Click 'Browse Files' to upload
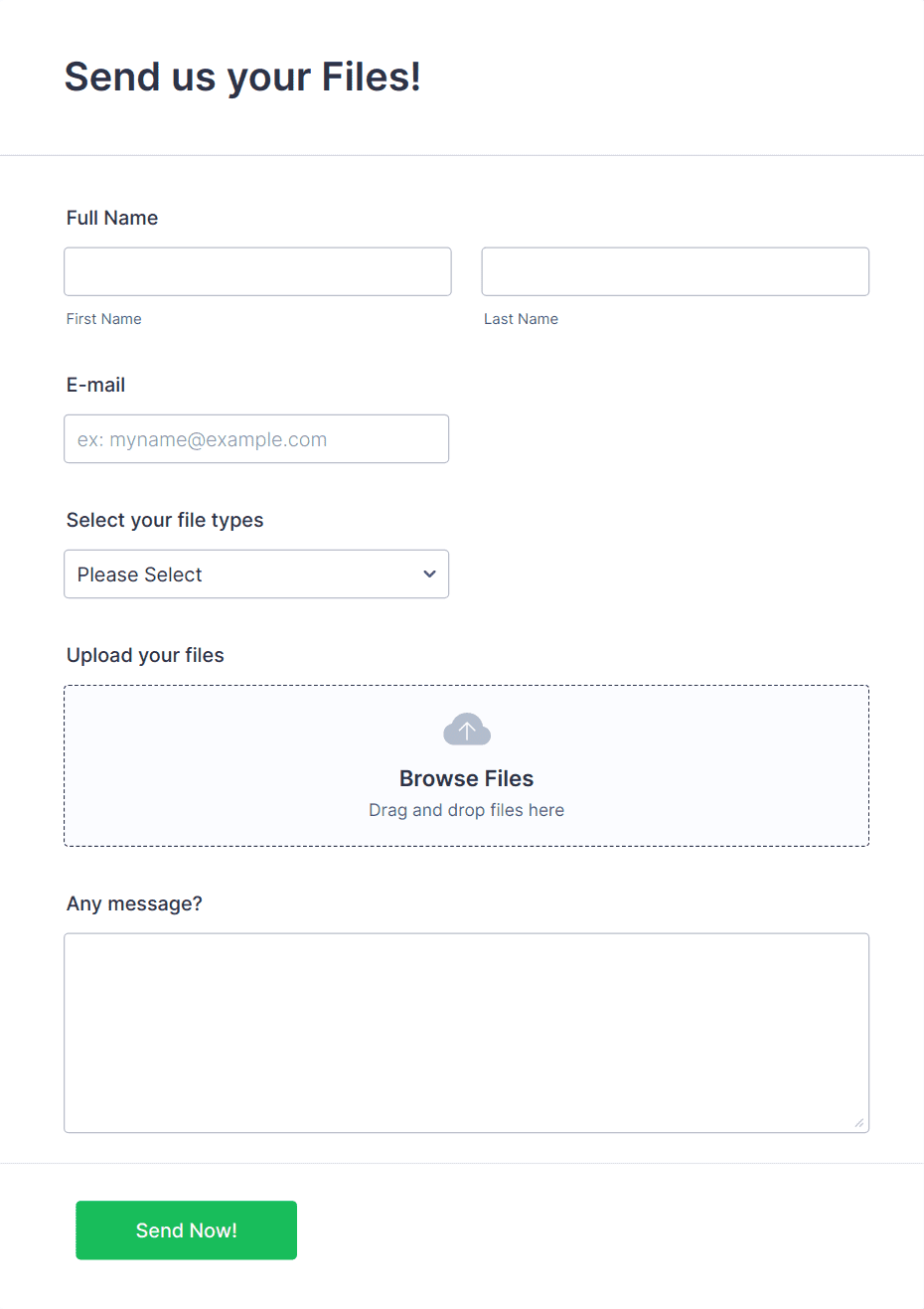The width and height of the screenshot is (924, 1309). tap(466, 778)
